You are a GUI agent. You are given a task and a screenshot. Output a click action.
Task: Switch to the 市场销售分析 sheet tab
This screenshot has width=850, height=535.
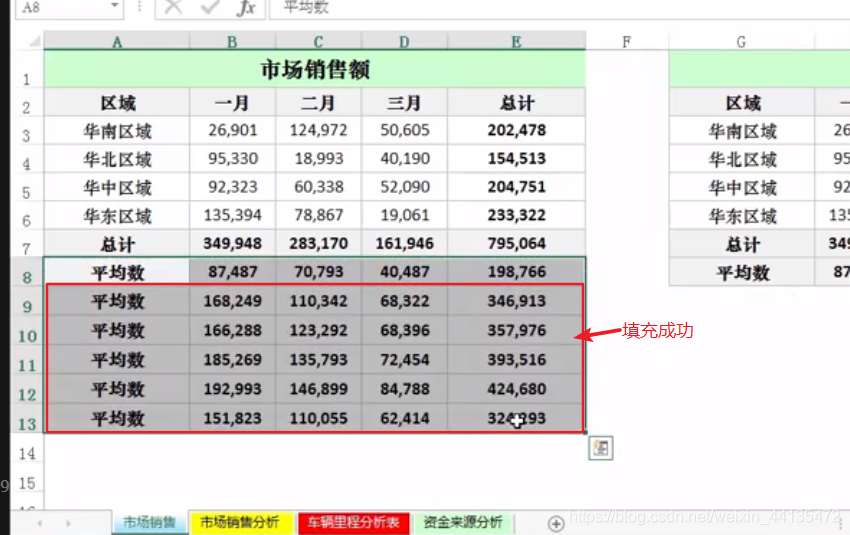[240, 523]
